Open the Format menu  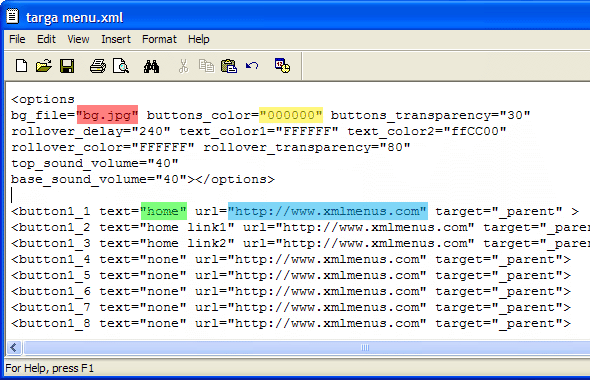pyautogui.click(x=159, y=39)
